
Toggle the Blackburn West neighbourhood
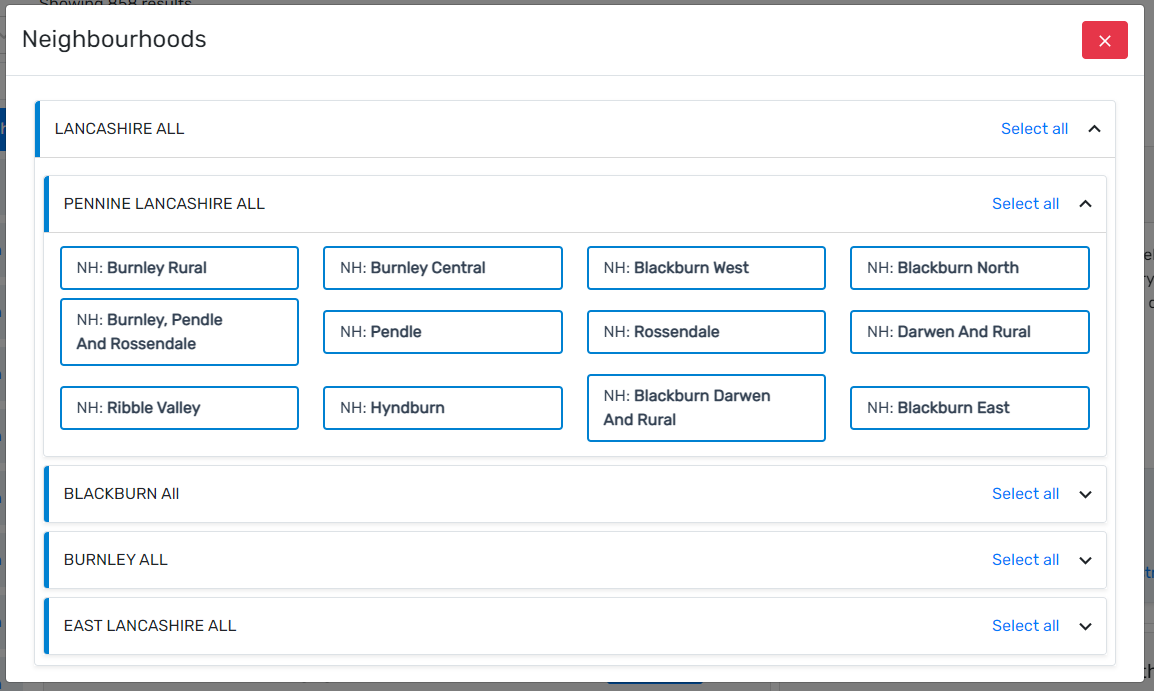(706, 268)
